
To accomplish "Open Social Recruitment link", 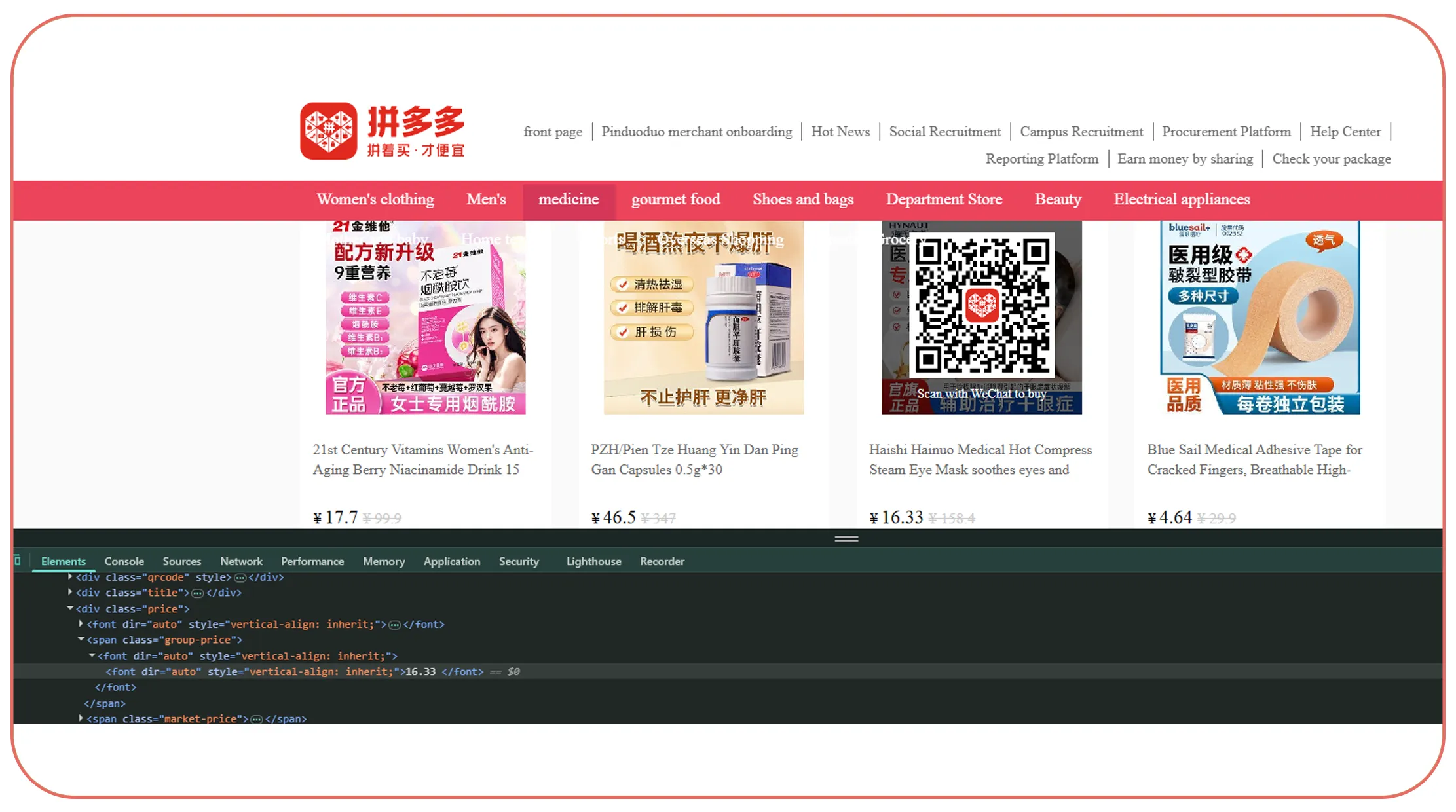I will coord(945,132).
